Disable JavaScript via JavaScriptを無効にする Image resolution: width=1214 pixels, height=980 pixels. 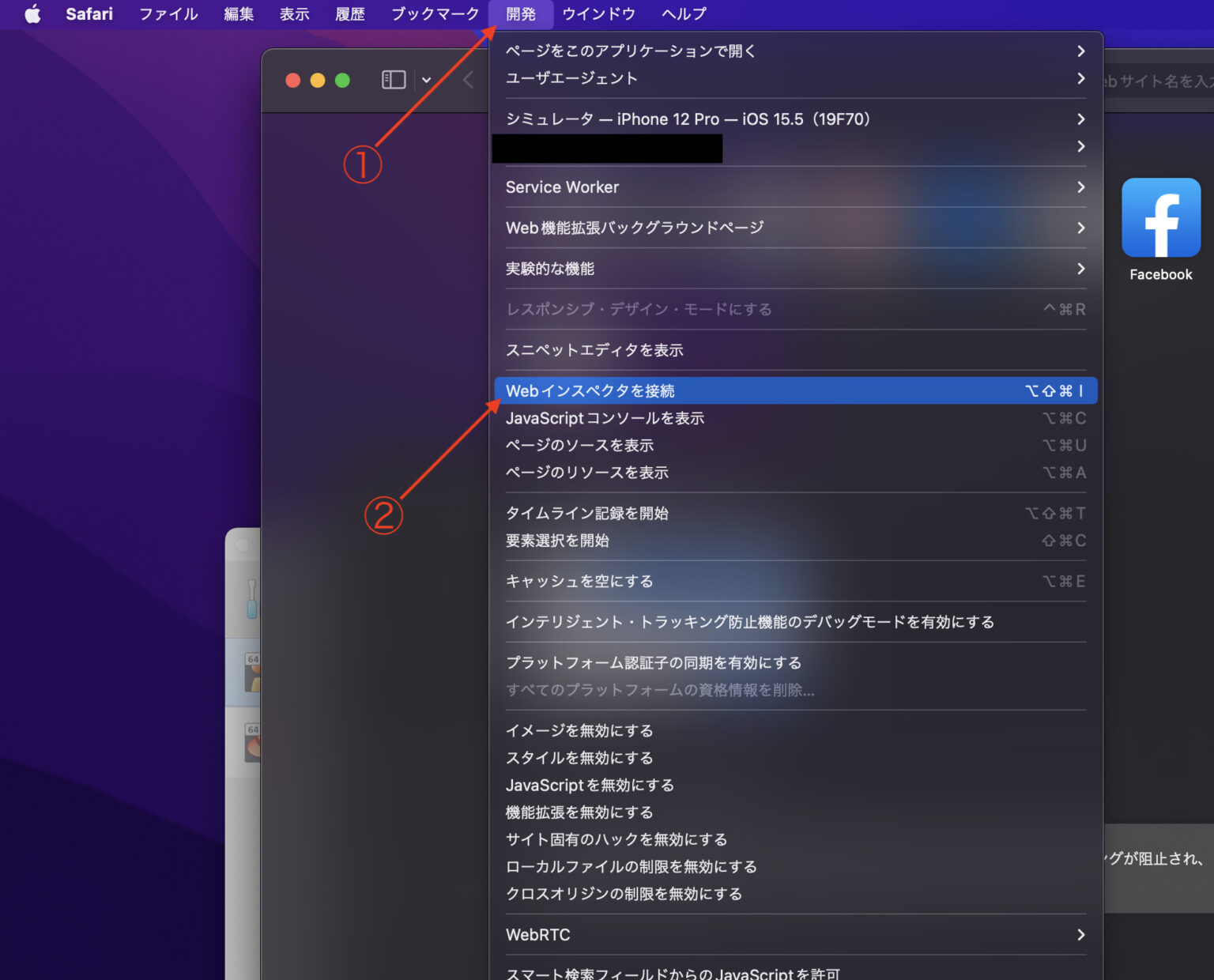(x=590, y=785)
